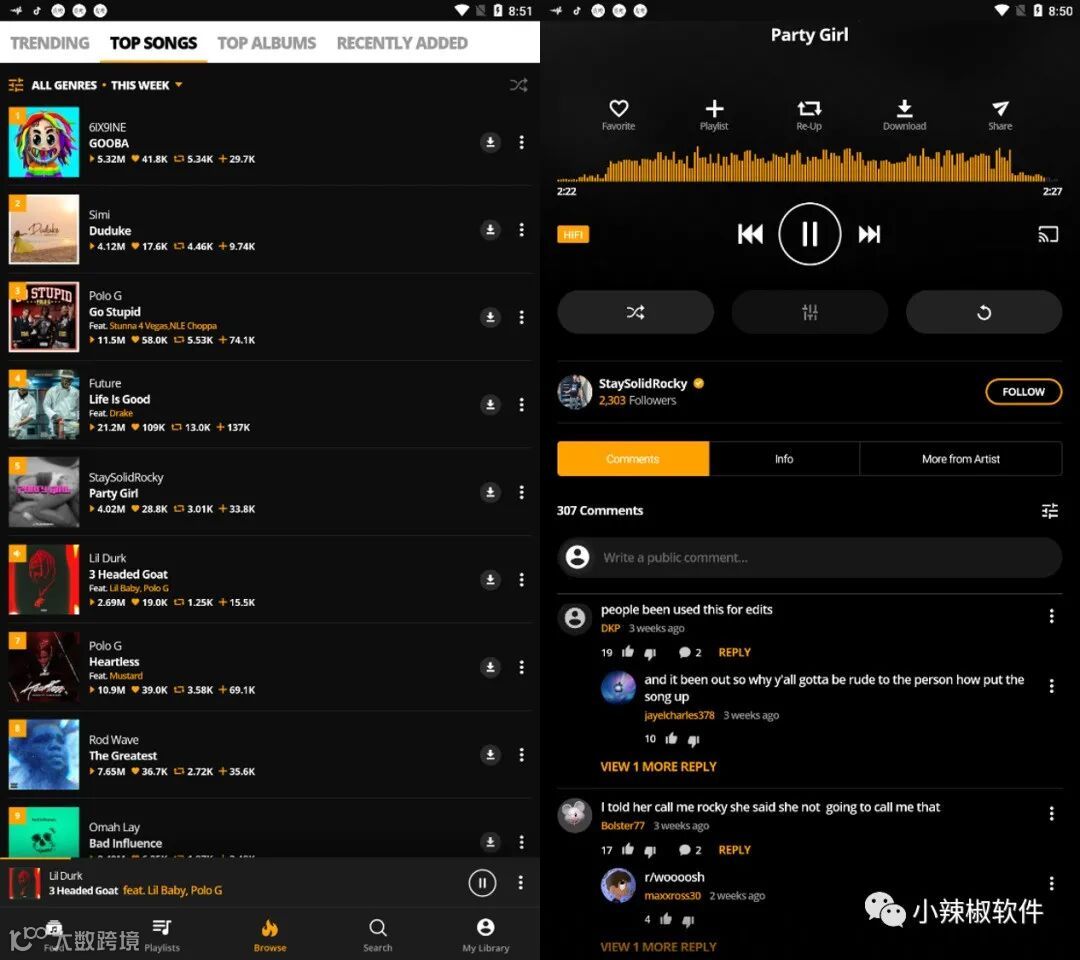1080x960 pixels.
Task: Seek within the orange waveform bar
Action: click(x=809, y=165)
